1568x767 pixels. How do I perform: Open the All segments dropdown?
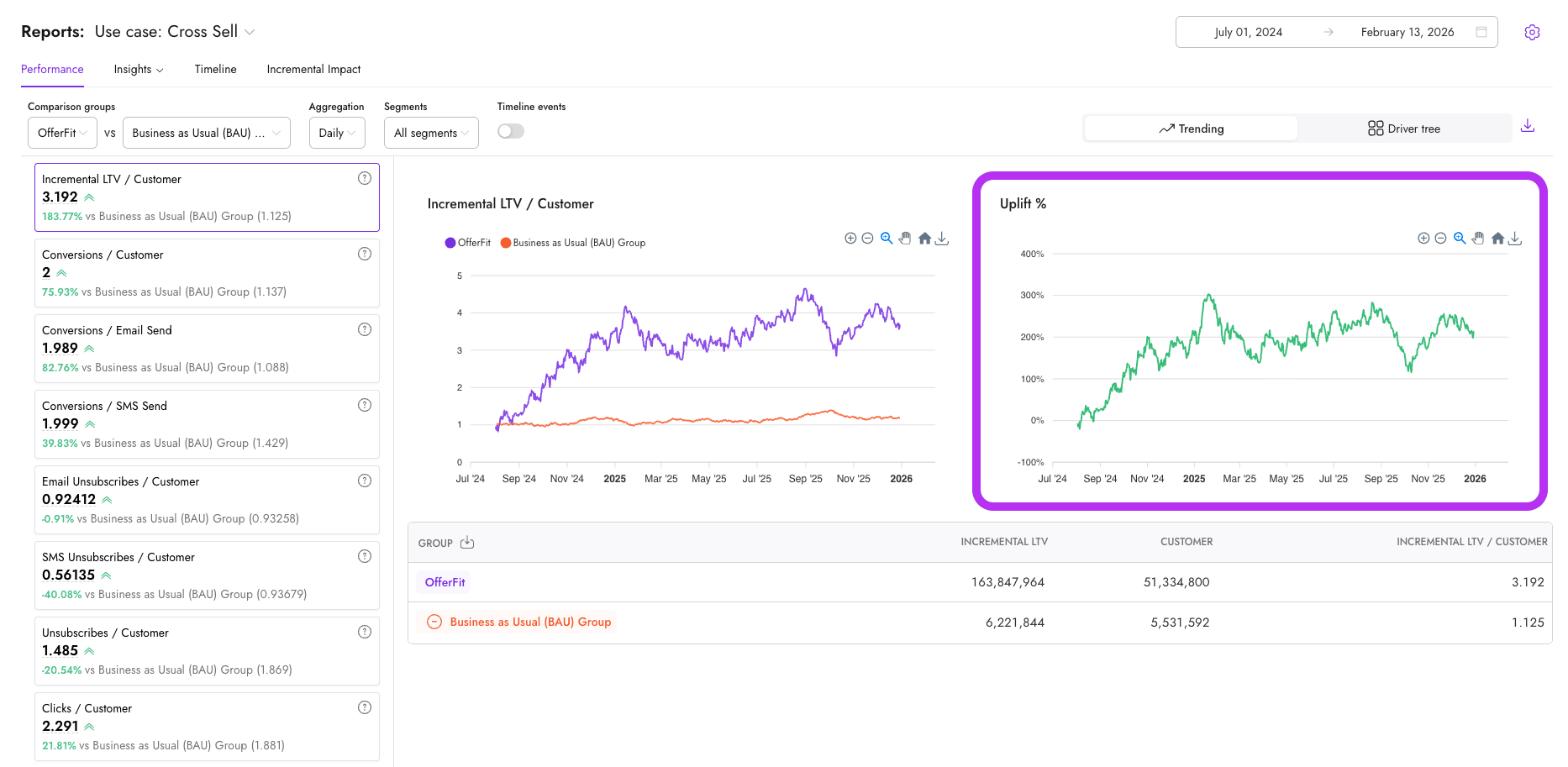[431, 132]
